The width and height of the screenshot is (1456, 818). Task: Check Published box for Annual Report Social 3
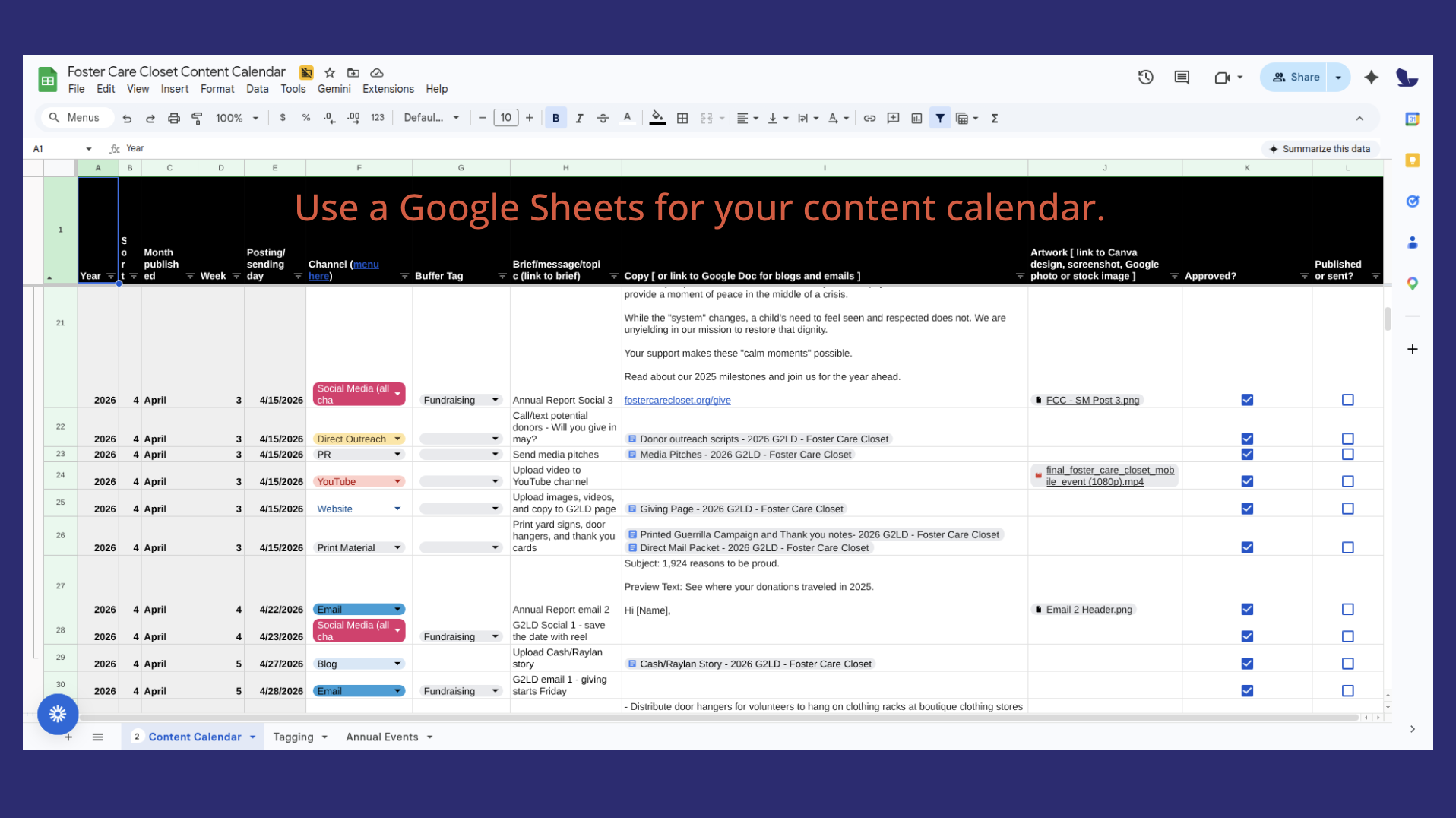(x=1347, y=400)
